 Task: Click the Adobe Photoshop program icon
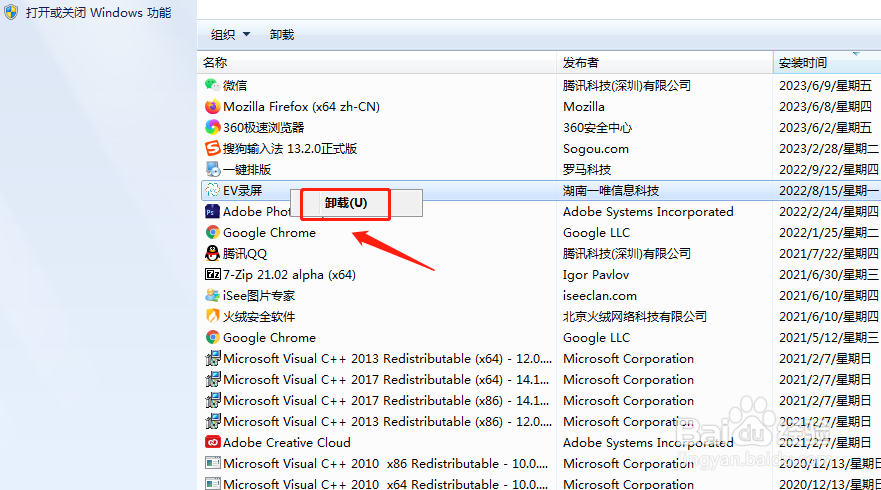point(212,211)
